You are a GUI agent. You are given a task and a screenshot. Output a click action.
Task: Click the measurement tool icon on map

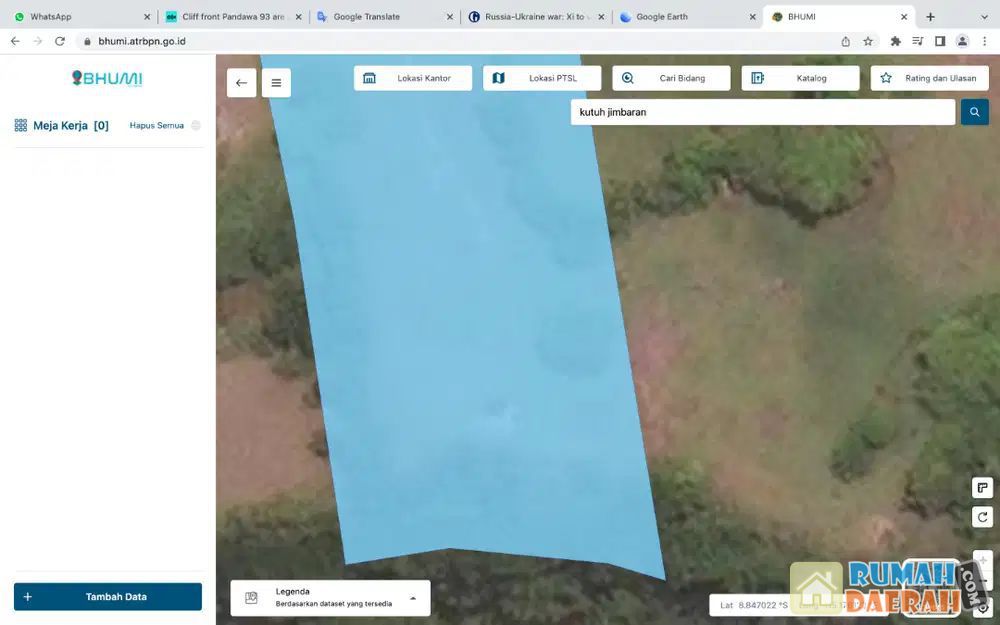[982, 488]
